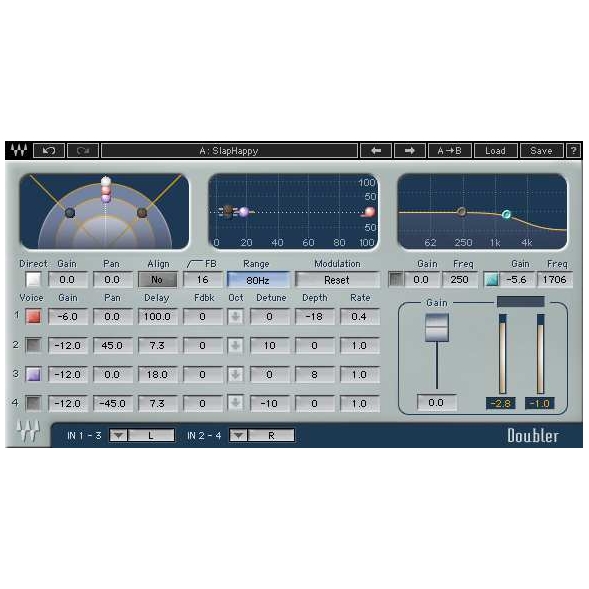Viewport: 589px width, 589px height.
Task: Open the IN 1-3 routing dropdown arrow
Action: (x=118, y=435)
